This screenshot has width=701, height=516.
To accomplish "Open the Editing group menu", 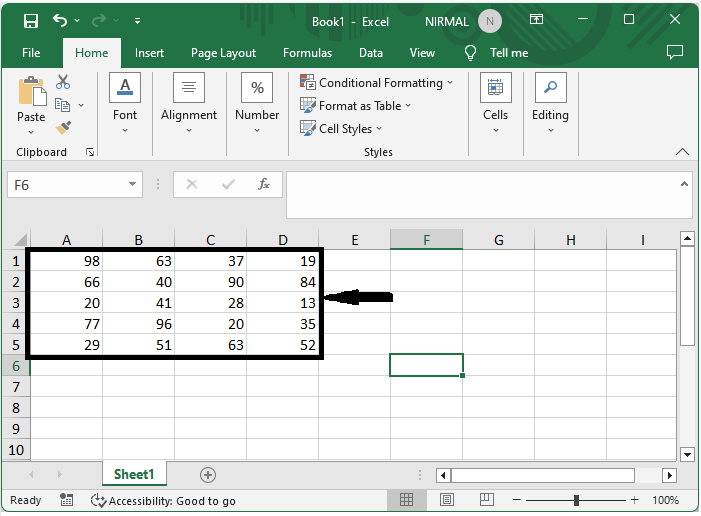I will click(550, 104).
